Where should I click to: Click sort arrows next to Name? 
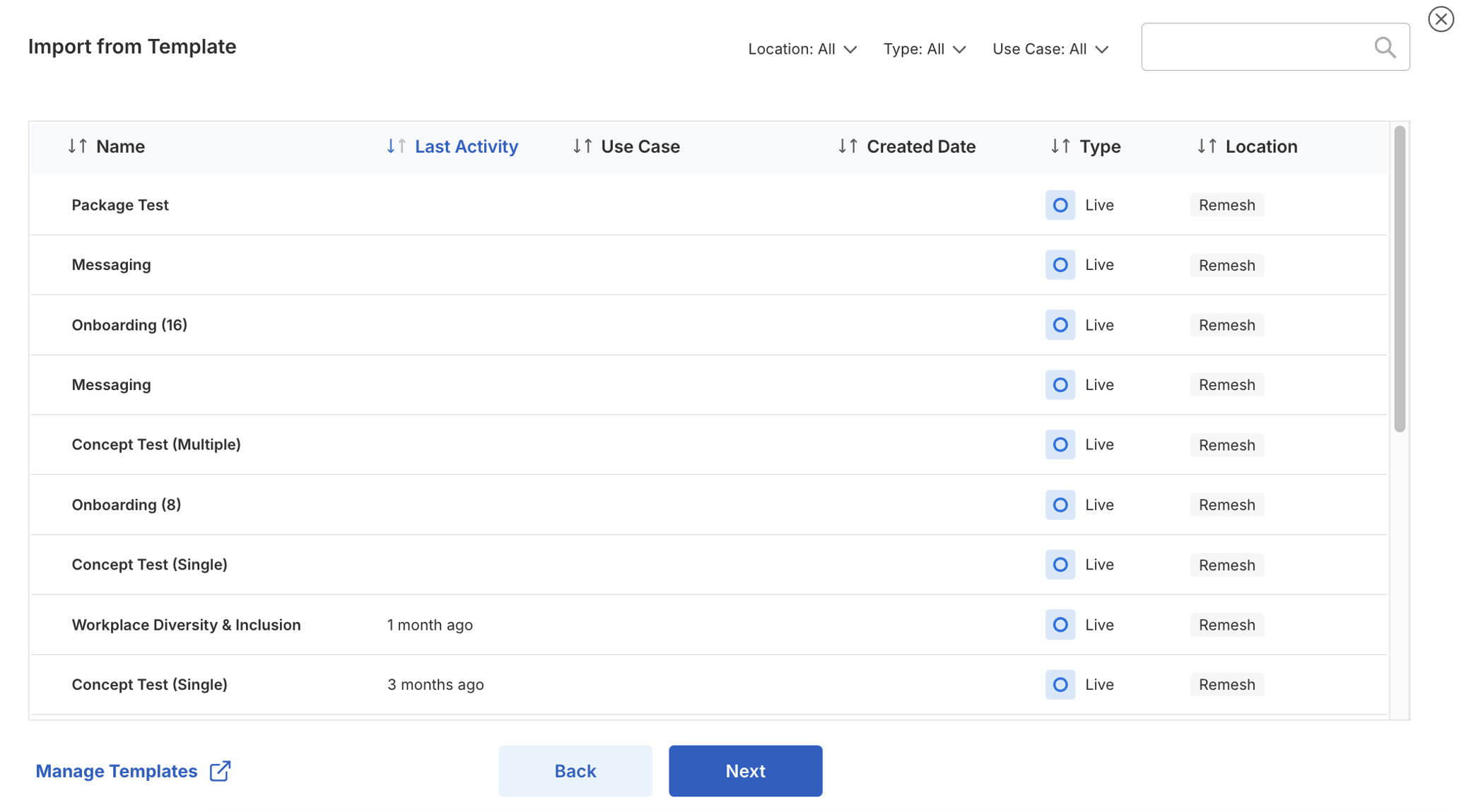click(x=77, y=146)
